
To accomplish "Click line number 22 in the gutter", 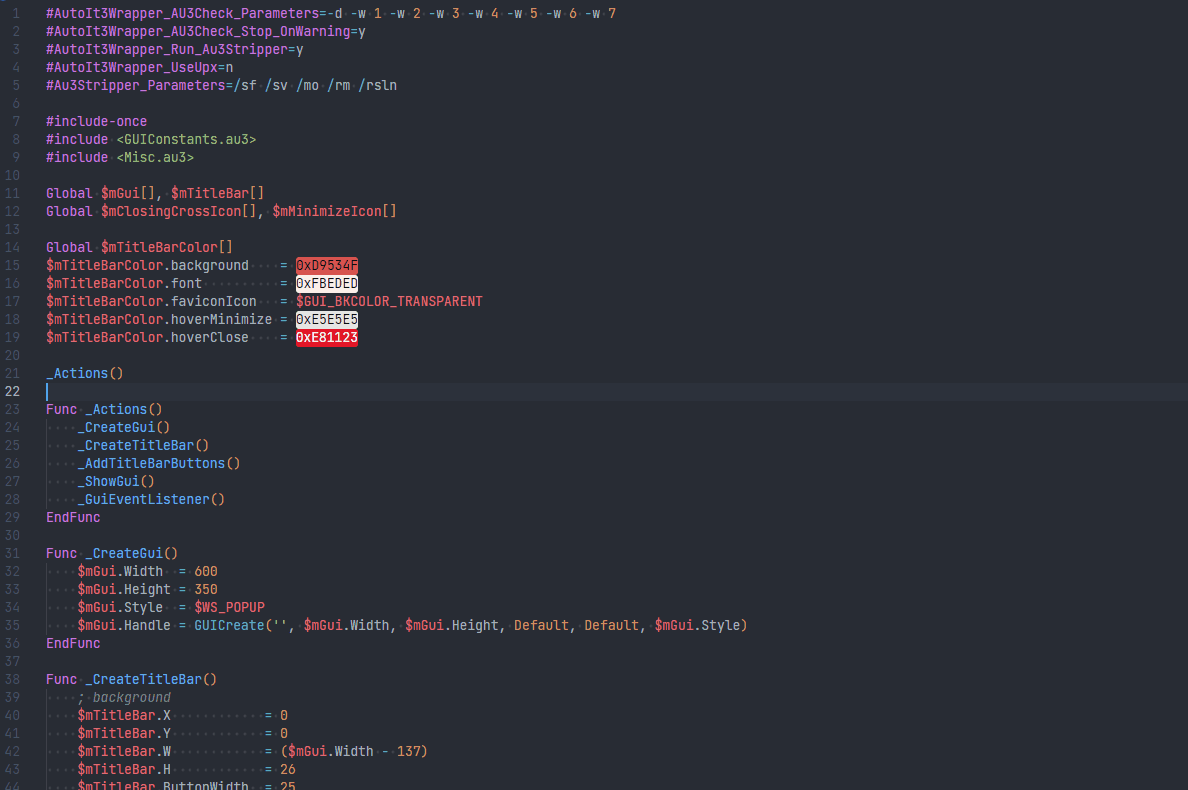I will pos(13,391).
